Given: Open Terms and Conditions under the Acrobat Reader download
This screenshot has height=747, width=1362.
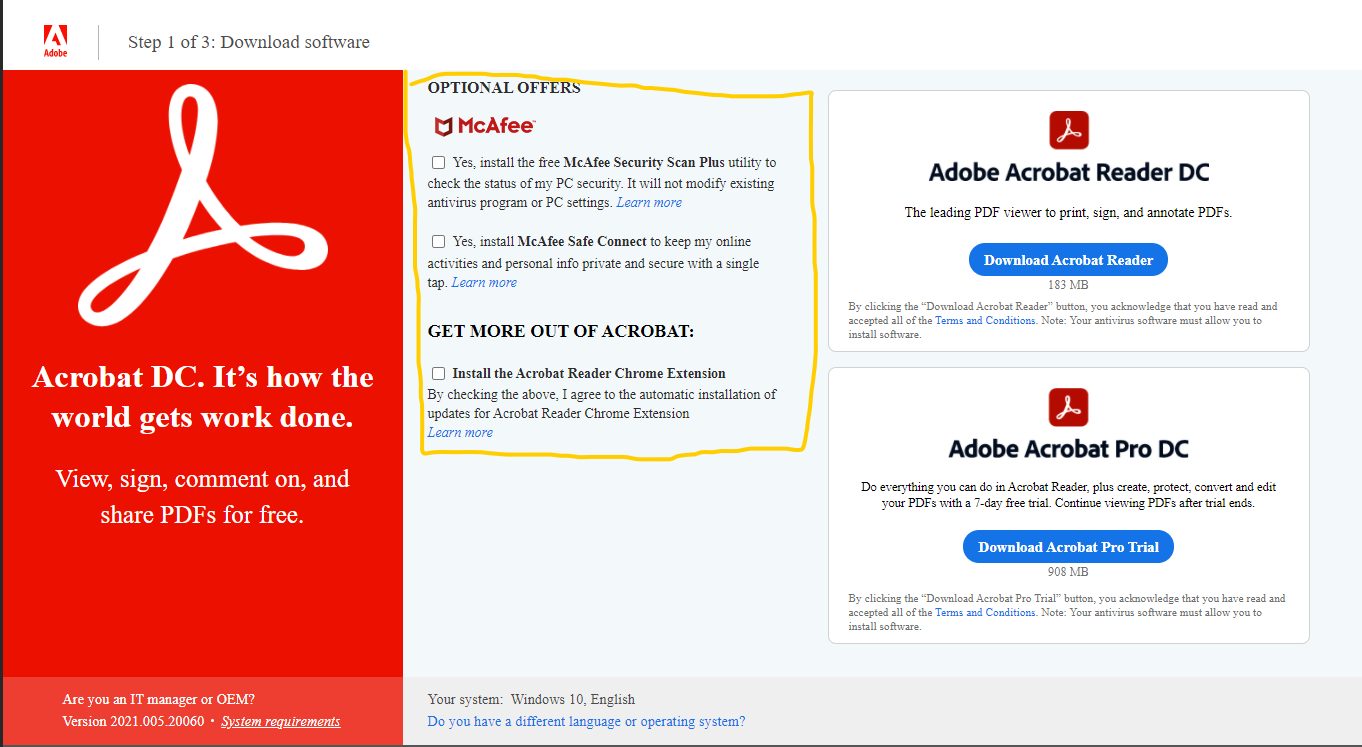Looking at the screenshot, I should (985, 321).
